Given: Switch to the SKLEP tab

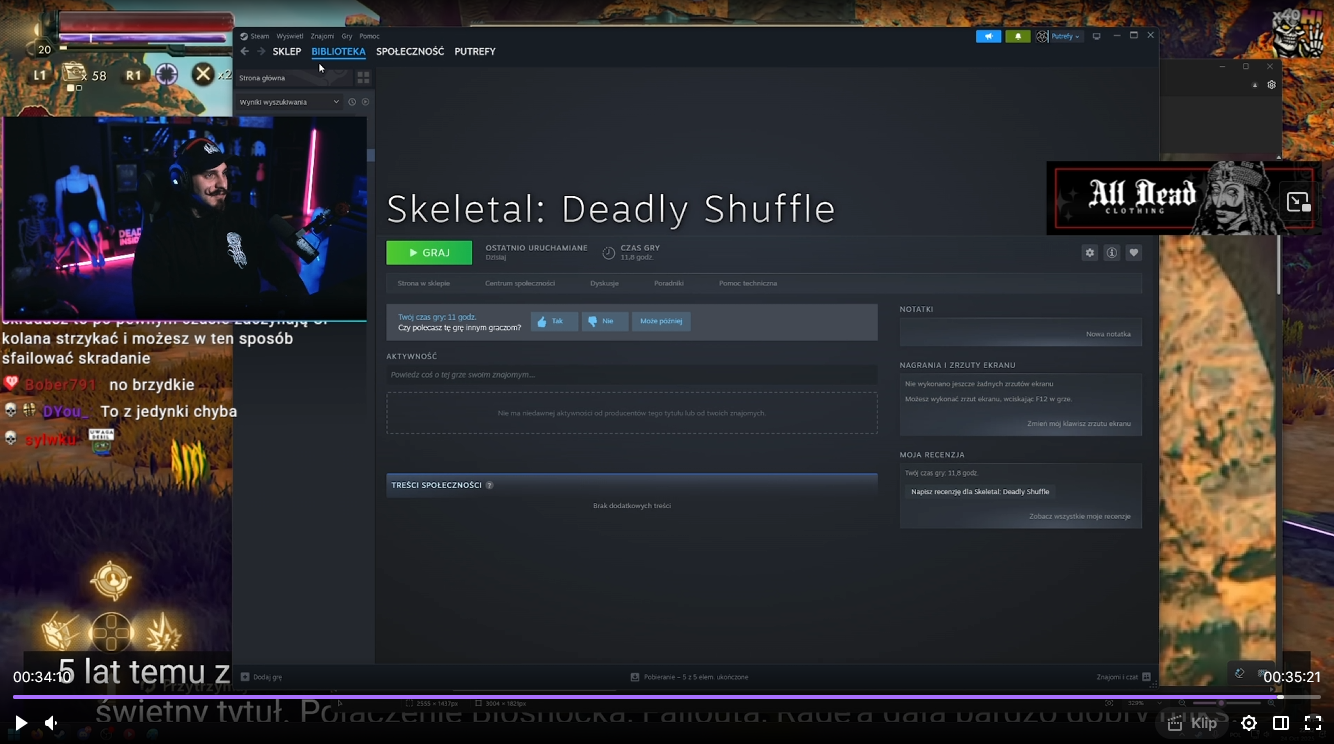Looking at the screenshot, I should coord(286,52).
